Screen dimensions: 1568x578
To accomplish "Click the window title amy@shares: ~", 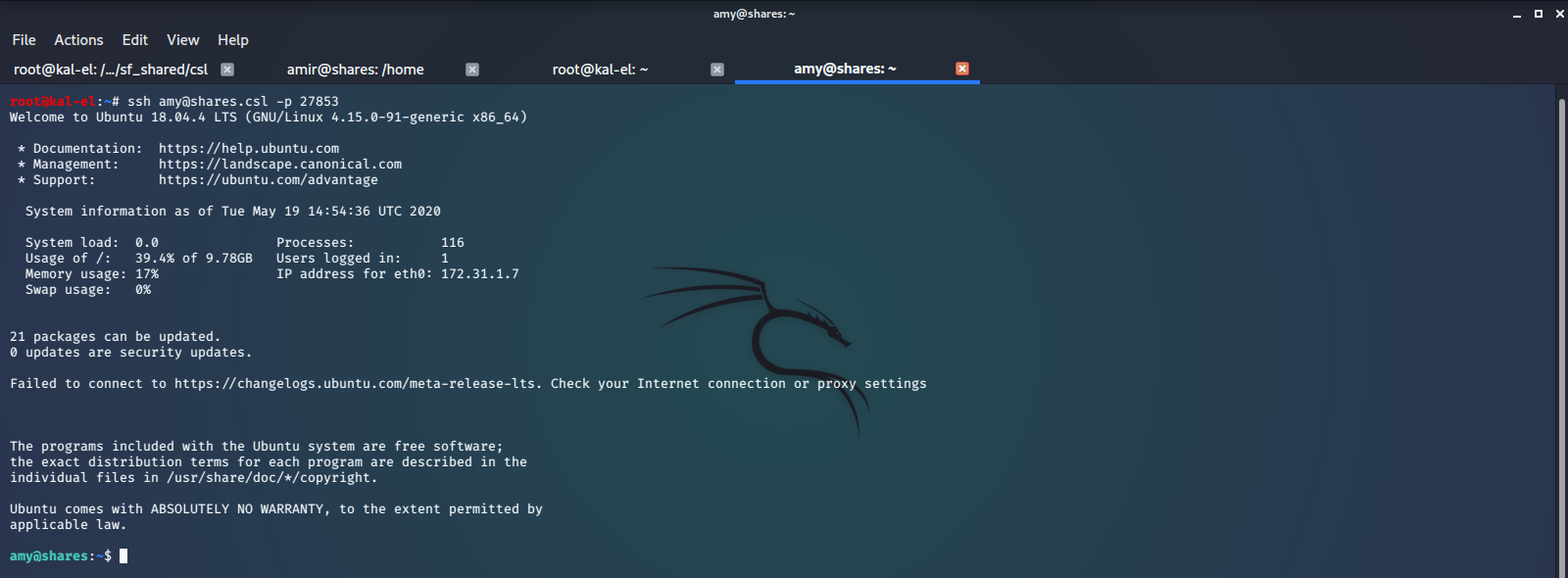I will click(754, 14).
